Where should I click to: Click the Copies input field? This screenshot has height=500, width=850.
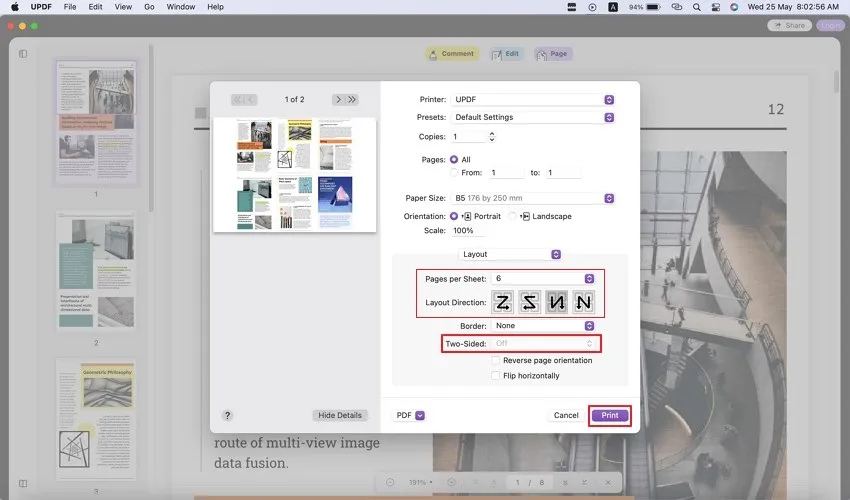469,137
